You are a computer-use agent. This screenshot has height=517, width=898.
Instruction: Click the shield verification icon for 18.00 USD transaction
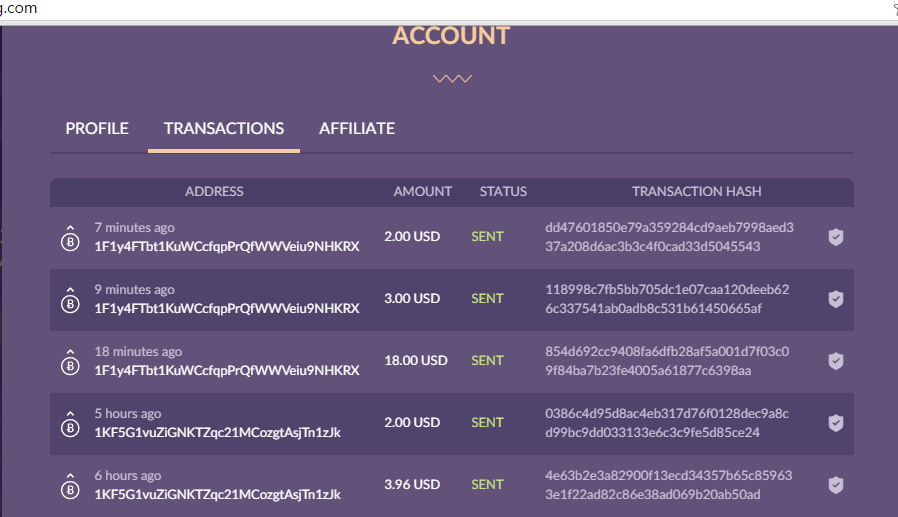(x=836, y=361)
